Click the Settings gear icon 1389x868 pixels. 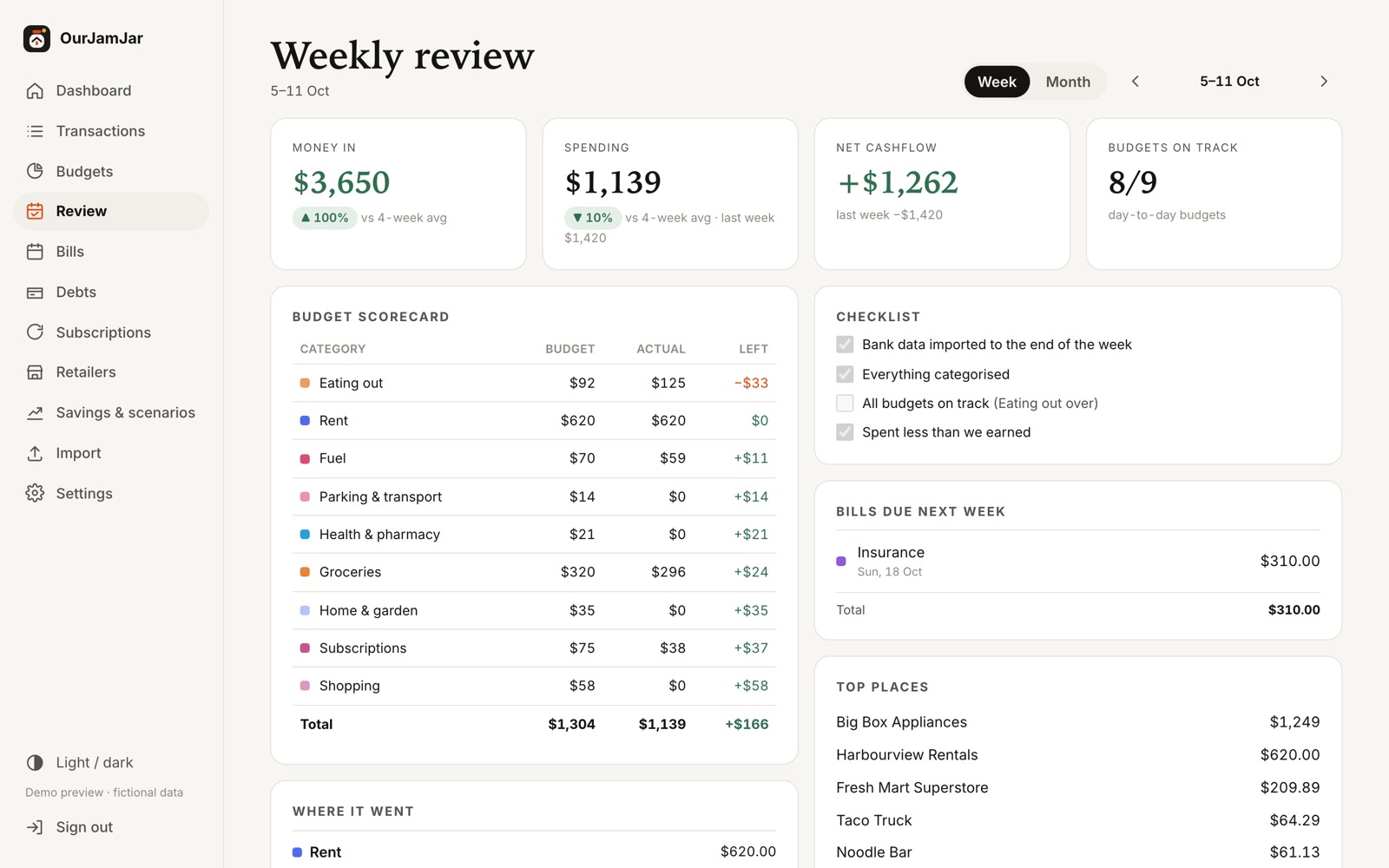click(35, 493)
